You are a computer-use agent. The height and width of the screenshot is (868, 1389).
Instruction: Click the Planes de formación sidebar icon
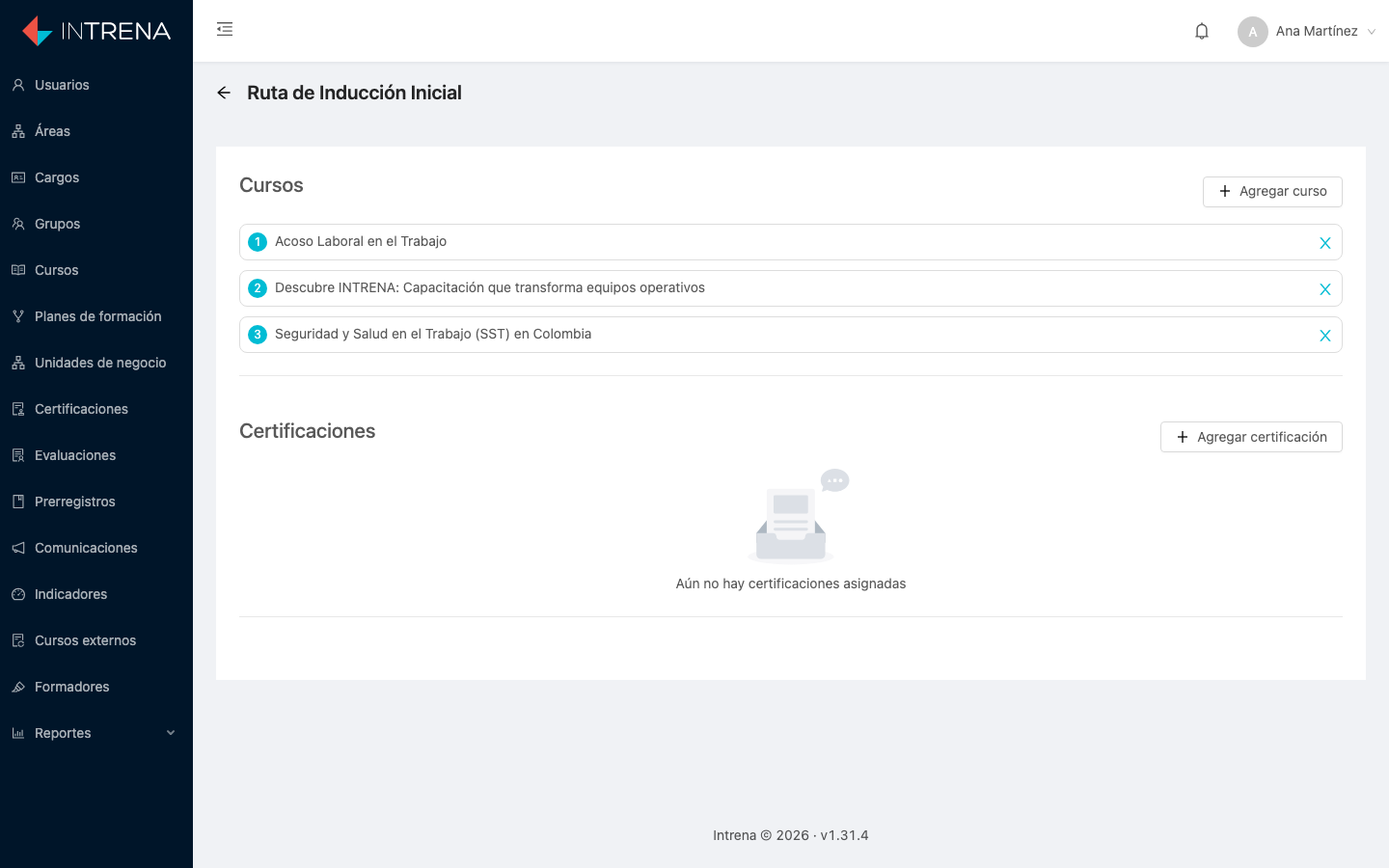[x=18, y=316]
